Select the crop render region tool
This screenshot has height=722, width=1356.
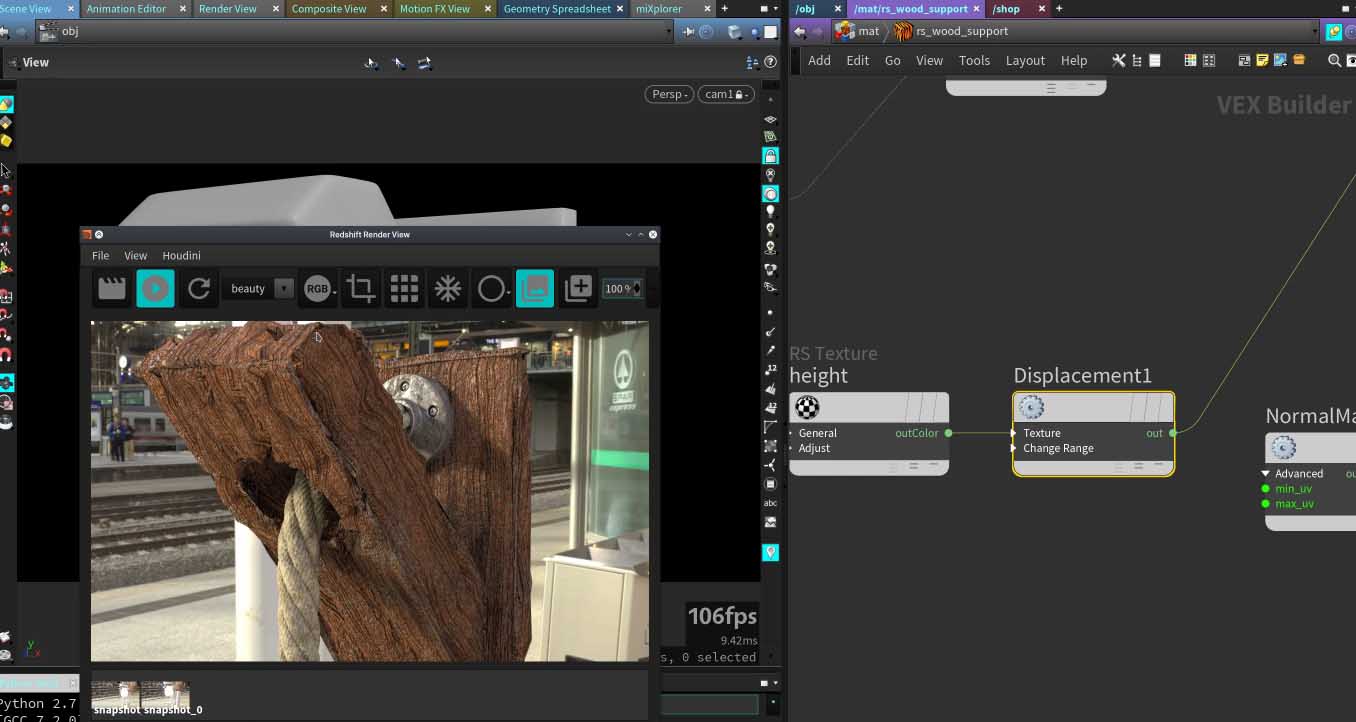point(360,289)
